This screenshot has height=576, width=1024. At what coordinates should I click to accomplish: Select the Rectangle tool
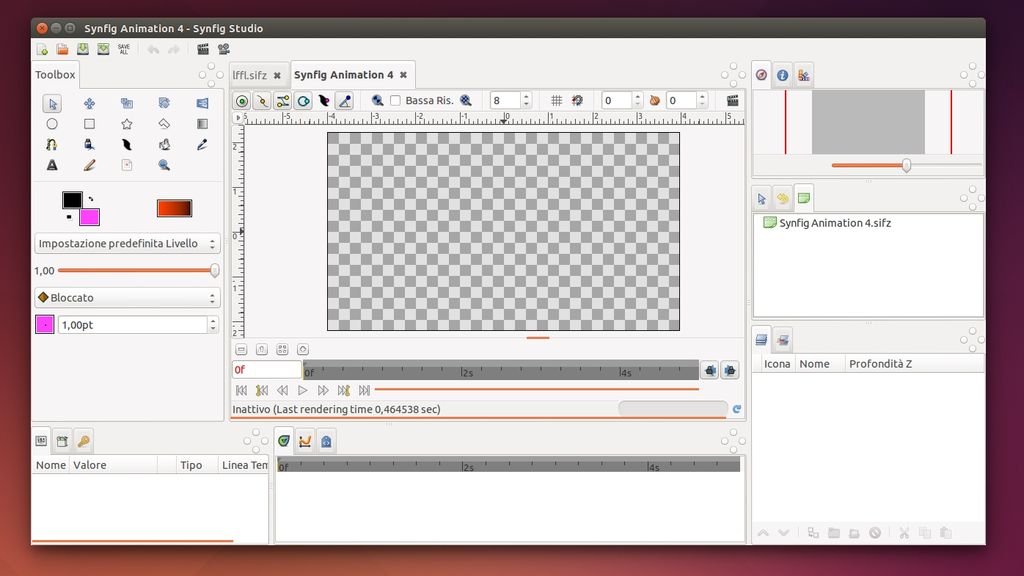tap(89, 124)
